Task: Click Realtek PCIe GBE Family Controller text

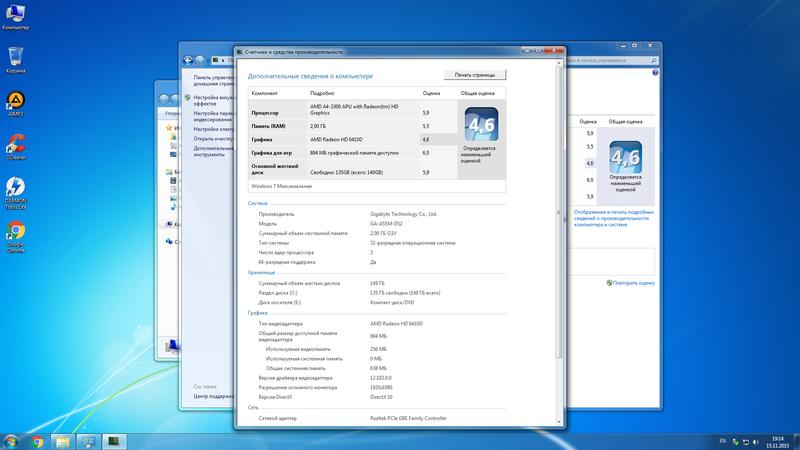Action: pos(408,418)
